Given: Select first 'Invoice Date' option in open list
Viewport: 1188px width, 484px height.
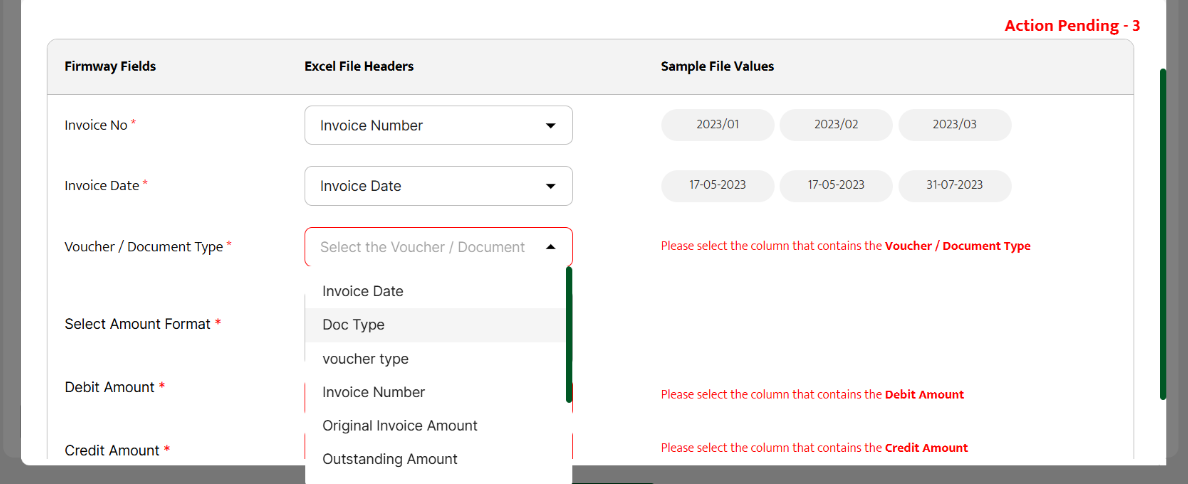Looking at the screenshot, I should 362,291.
